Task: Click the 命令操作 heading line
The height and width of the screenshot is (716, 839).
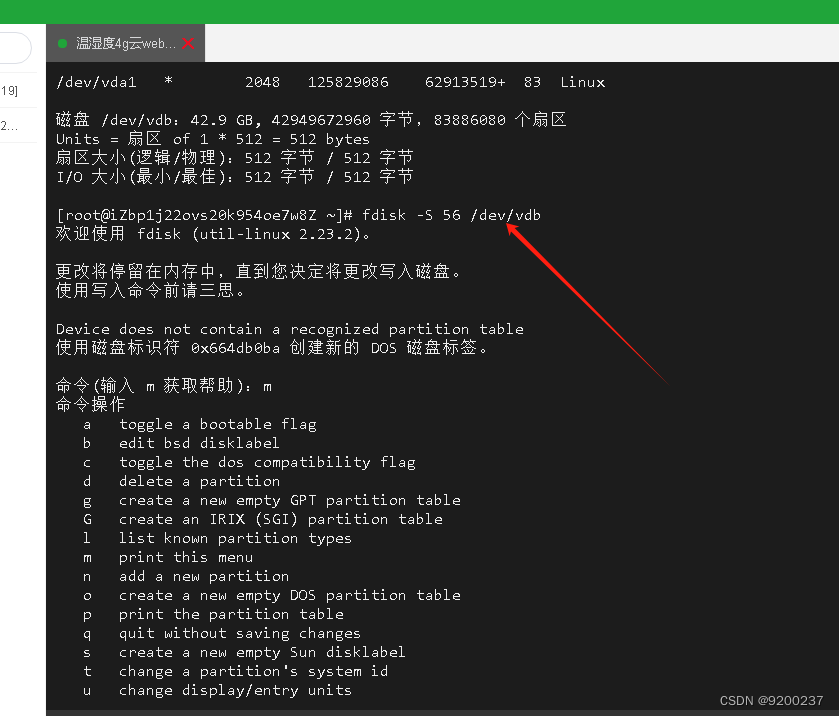Action: coord(90,405)
